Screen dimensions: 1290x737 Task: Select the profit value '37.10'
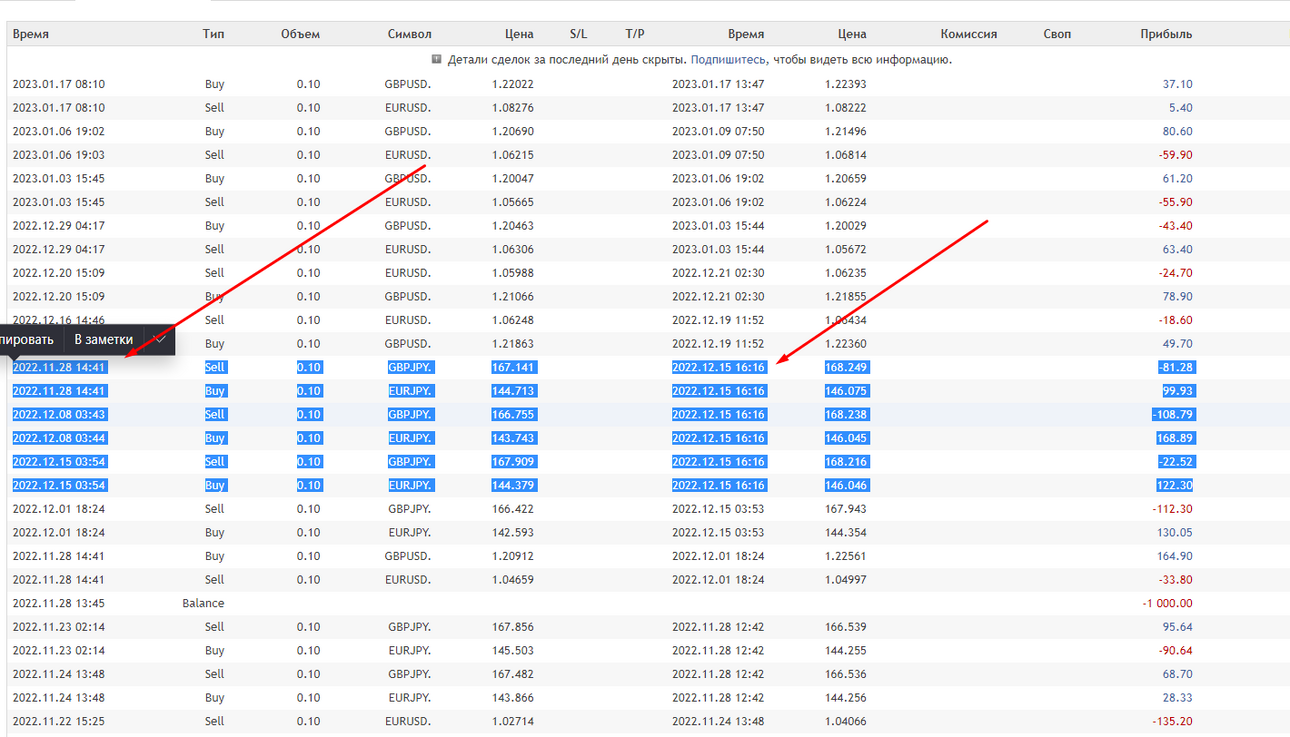[1177, 84]
